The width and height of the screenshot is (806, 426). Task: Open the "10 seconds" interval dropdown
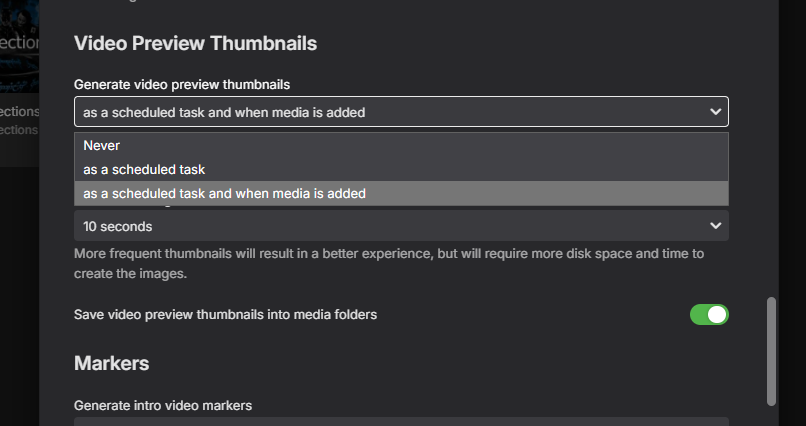[x=401, y=226]
